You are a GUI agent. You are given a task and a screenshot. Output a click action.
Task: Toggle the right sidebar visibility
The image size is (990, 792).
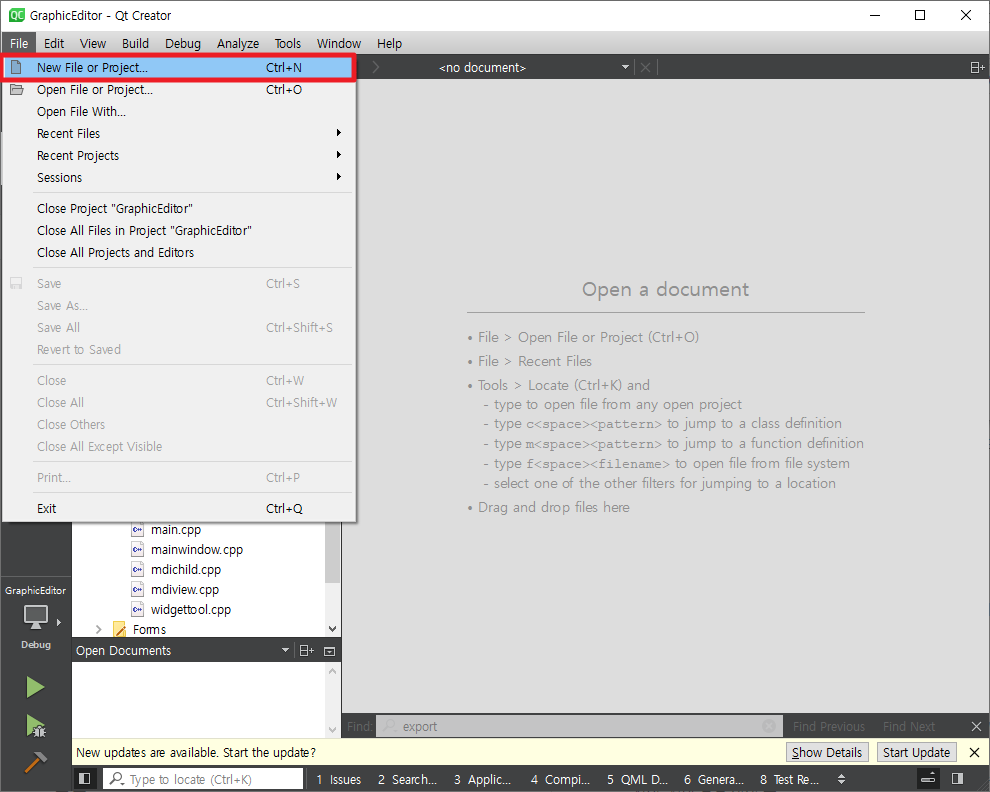(957, 779)
